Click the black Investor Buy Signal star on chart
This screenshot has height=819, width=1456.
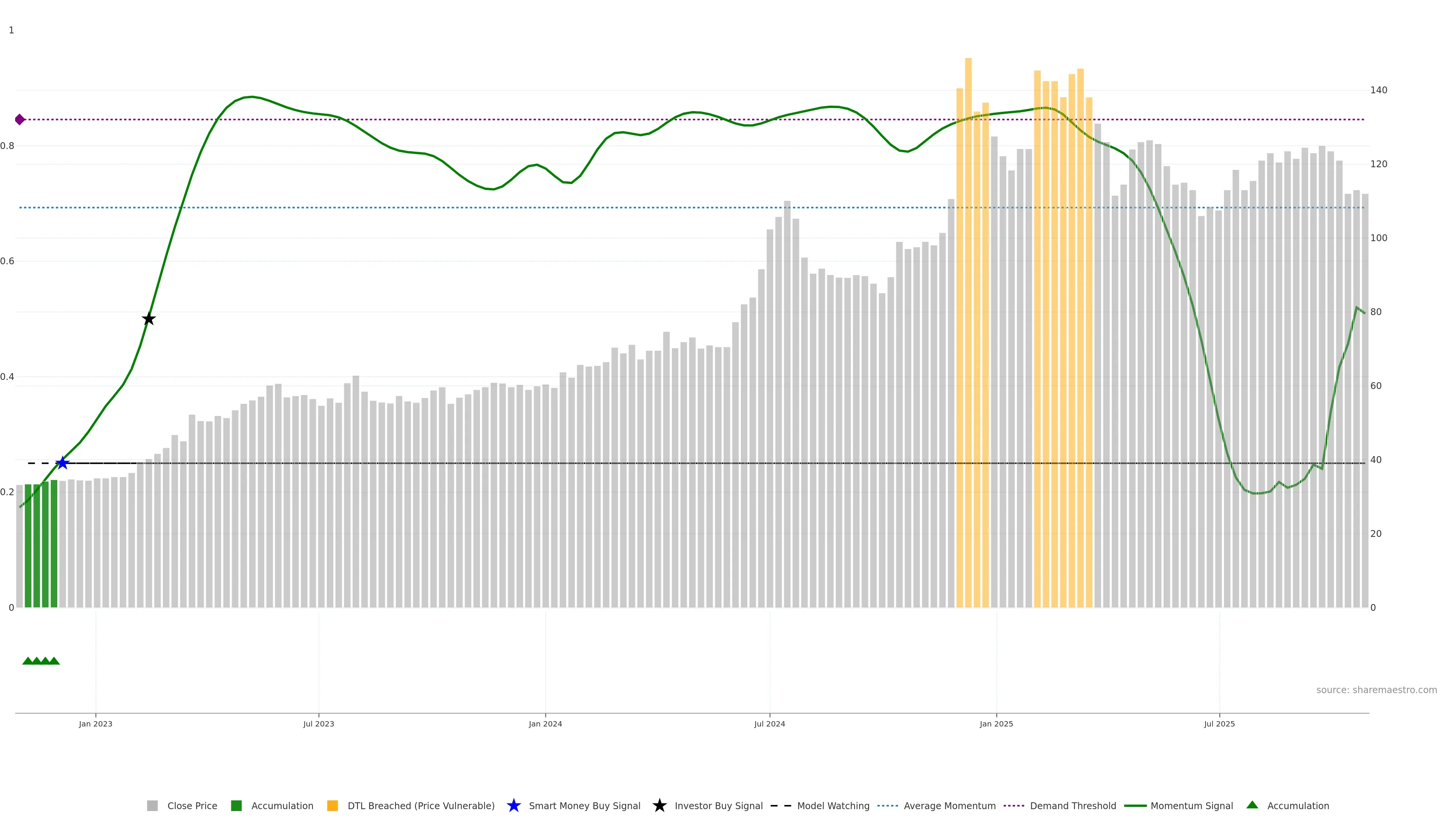[x=149, y=319]
